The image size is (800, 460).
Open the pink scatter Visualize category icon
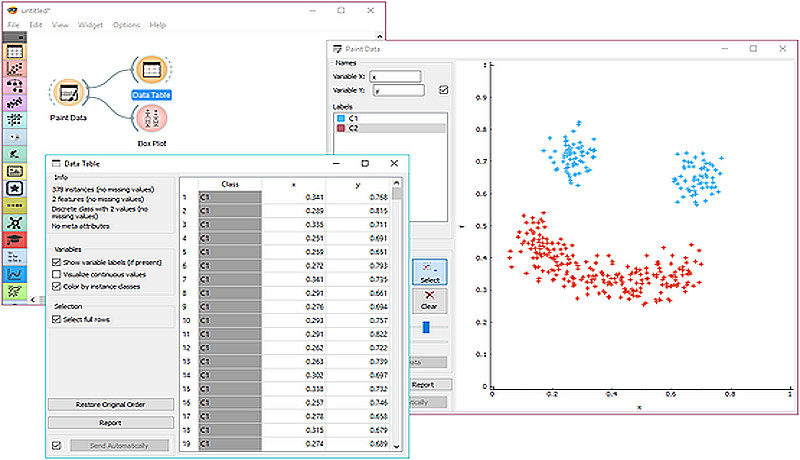coord(14,68)
